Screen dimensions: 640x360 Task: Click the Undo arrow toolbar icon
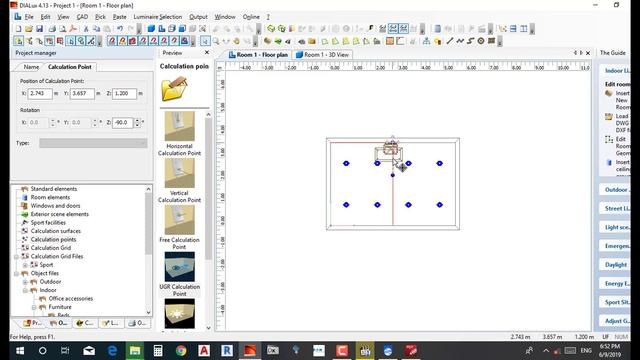tap(120, 29)
